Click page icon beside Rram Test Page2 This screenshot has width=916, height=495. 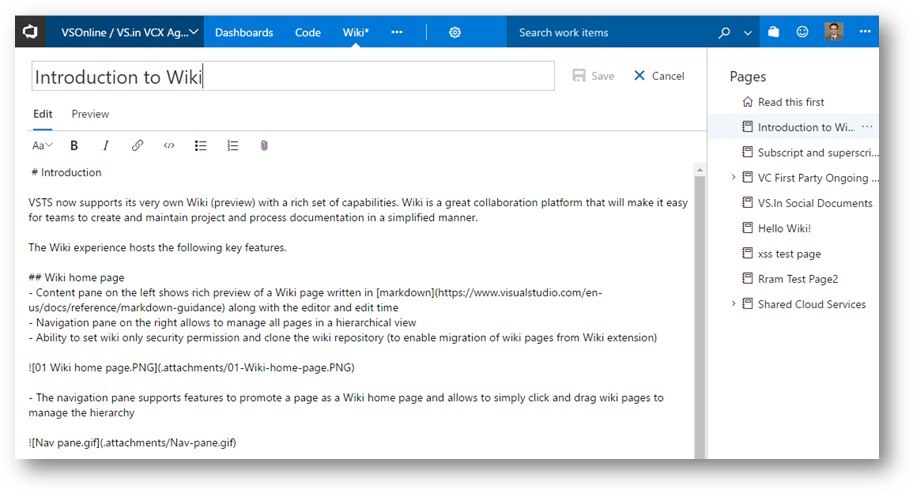(747, 278)
